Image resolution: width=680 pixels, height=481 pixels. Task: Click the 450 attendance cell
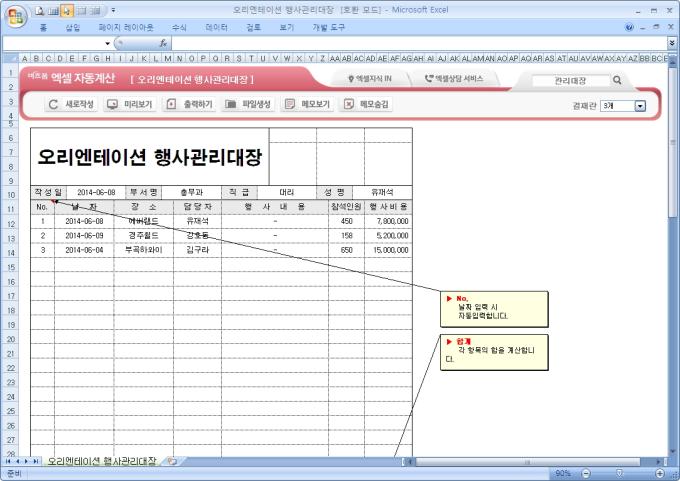click(347, 222)
